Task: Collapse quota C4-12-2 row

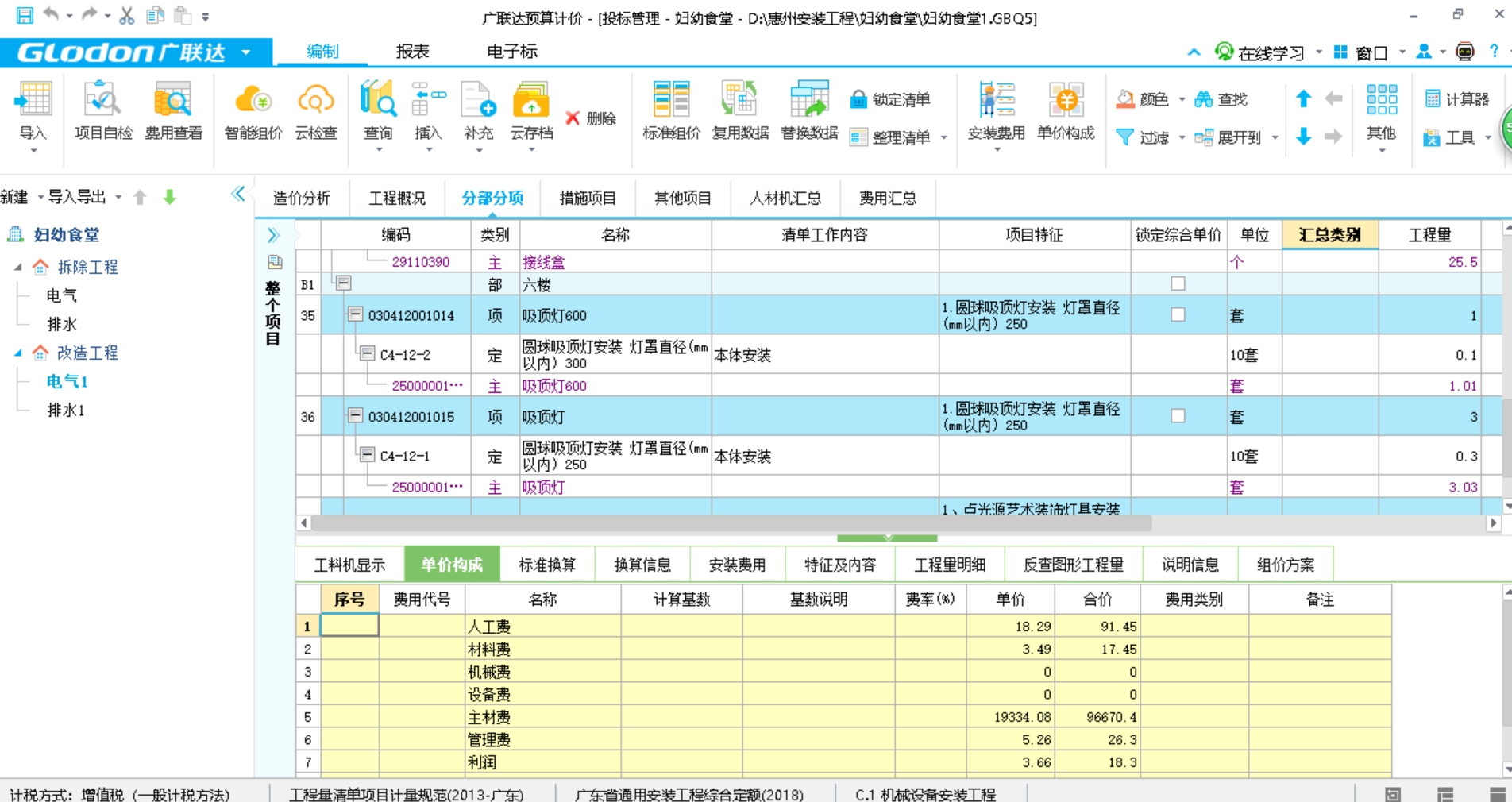Action: click(367, 353)
